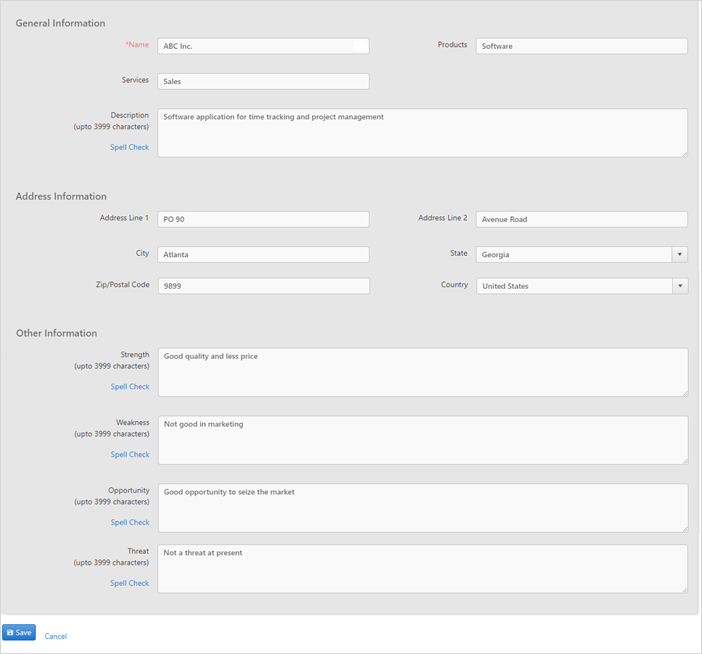This screenshot has height=654, width=702.
Task: Run Spell Check for Strength
Action: click(x=130, y=386)
